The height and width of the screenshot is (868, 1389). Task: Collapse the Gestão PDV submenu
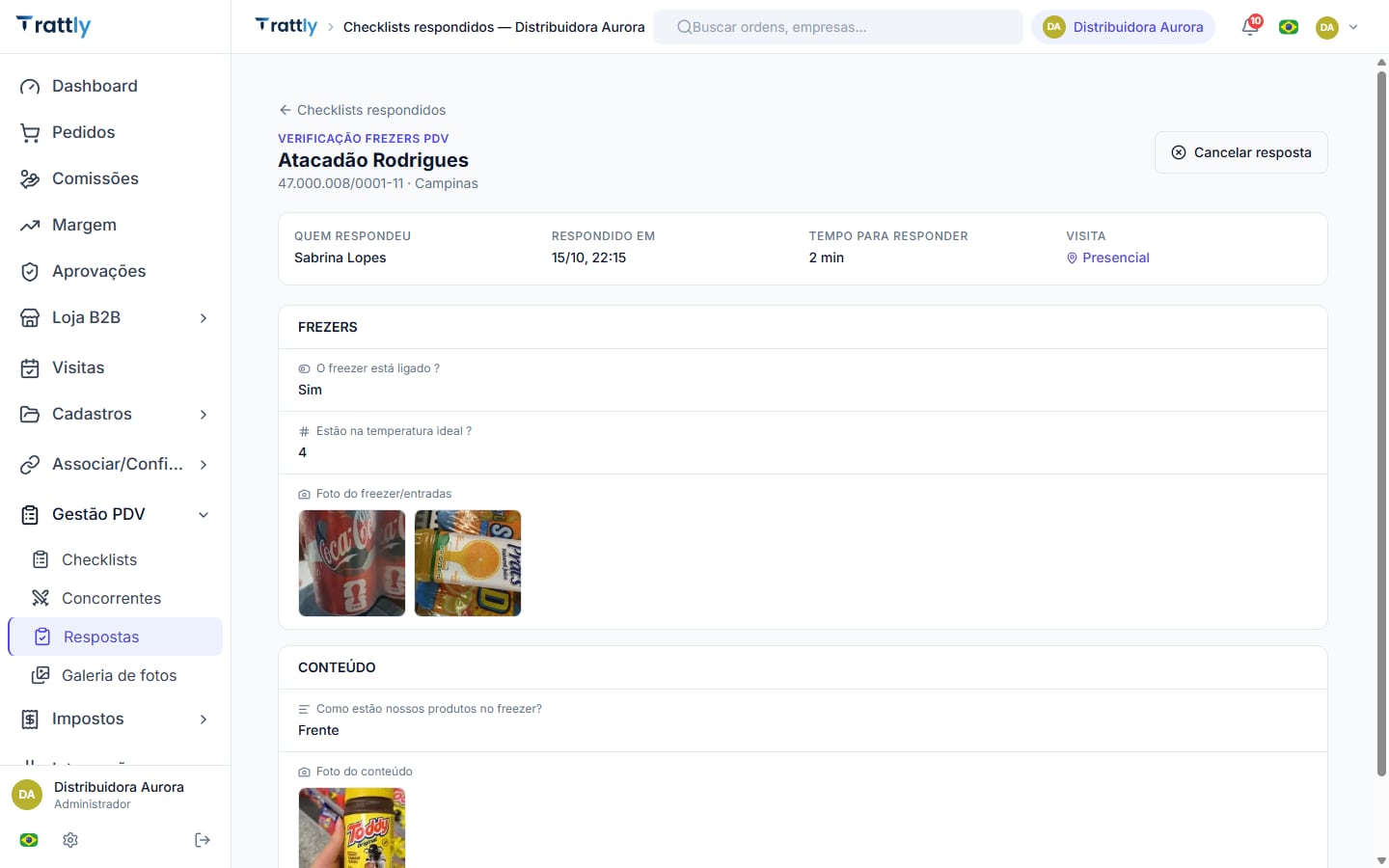pyautogui.click(x=204, y=515)
